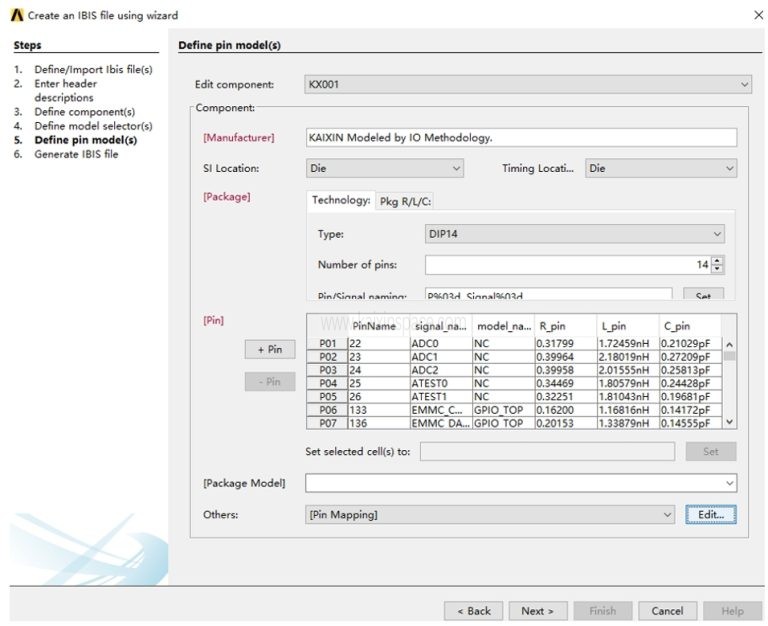Expand the Timing Location dropdown

pos(661,169)
